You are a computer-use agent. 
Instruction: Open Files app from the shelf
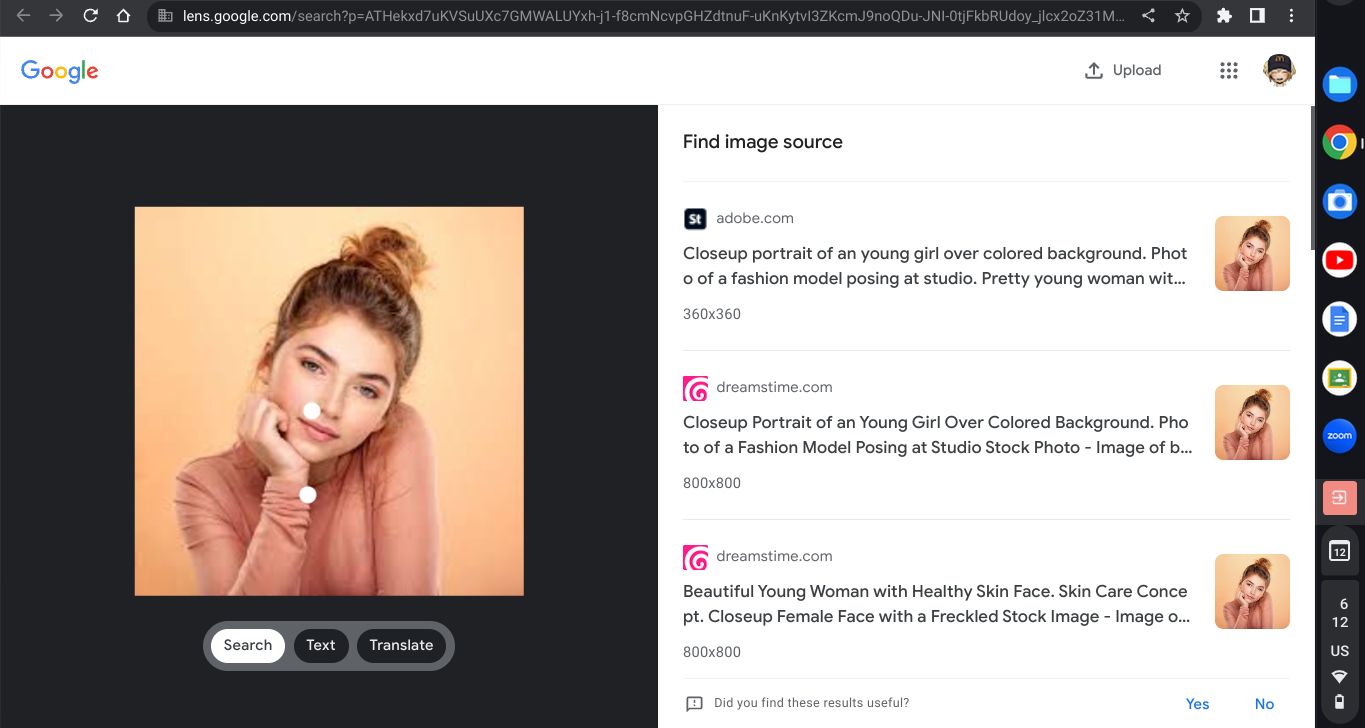[1339, 85]
